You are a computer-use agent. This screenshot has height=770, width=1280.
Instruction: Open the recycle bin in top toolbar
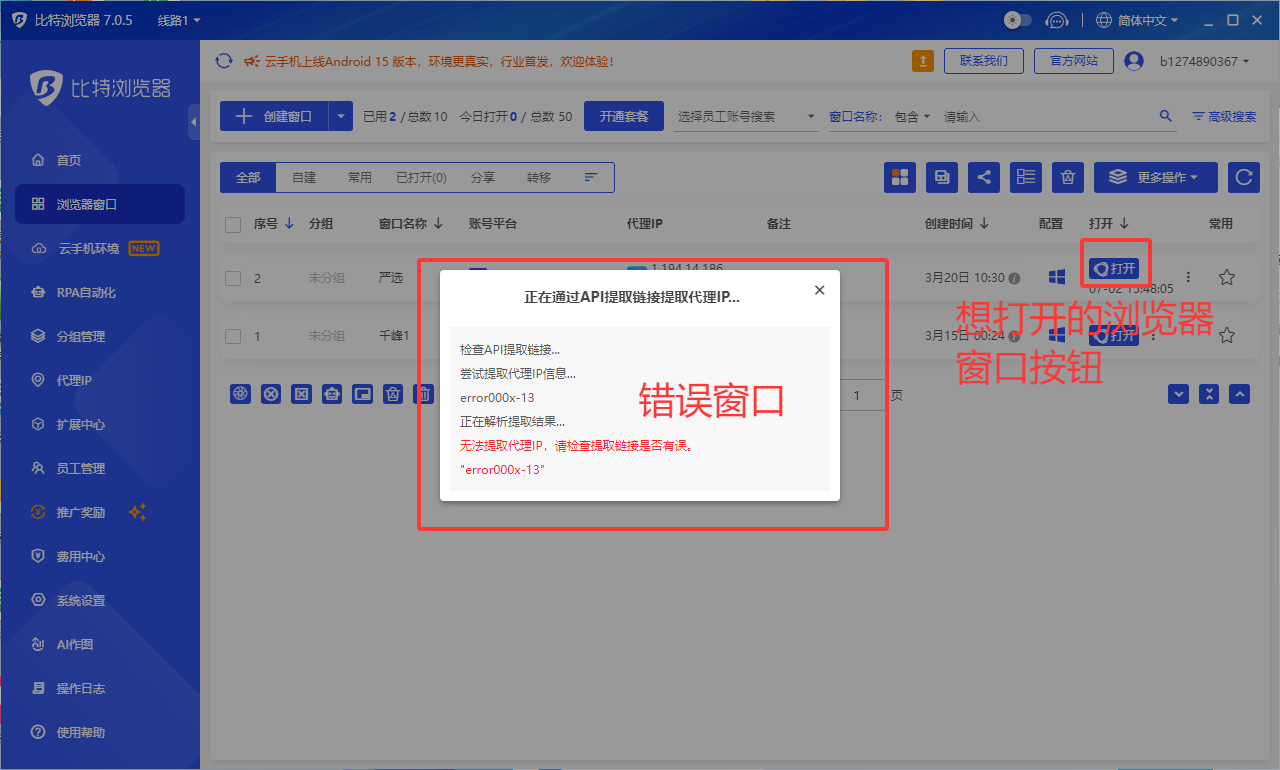pos(1068,177)
